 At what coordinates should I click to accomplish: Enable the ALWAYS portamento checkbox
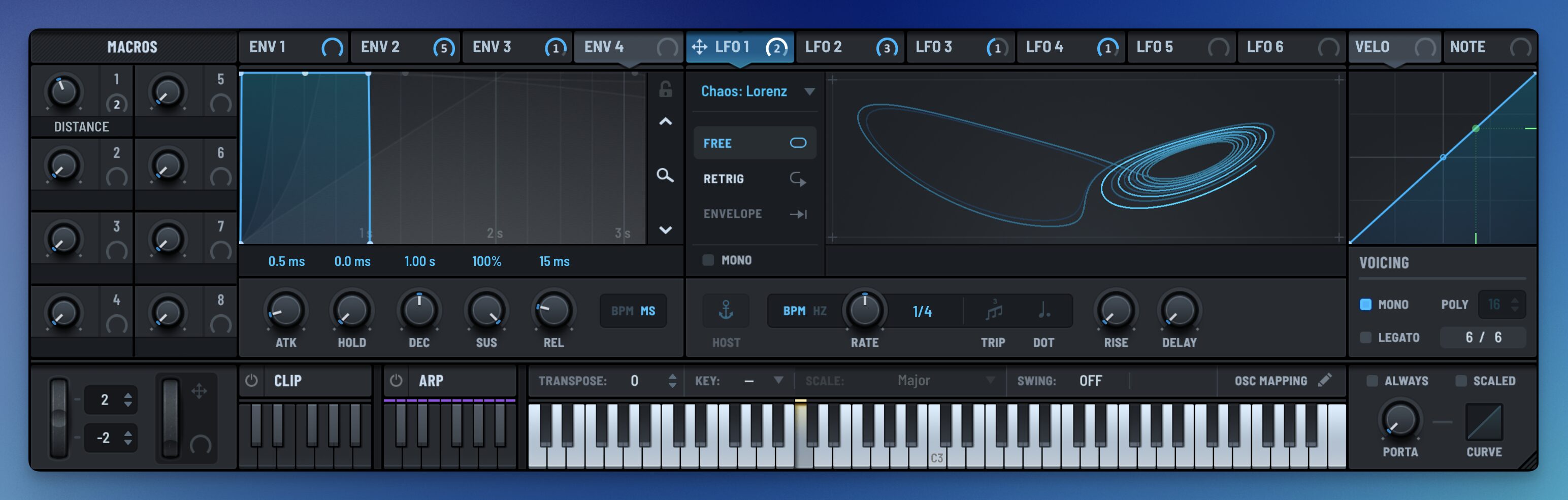coord(1372,381)
